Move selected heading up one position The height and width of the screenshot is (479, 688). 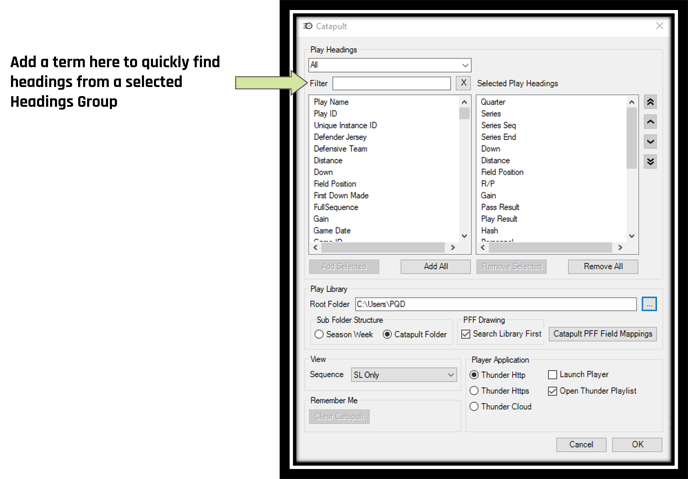(650, 122)
